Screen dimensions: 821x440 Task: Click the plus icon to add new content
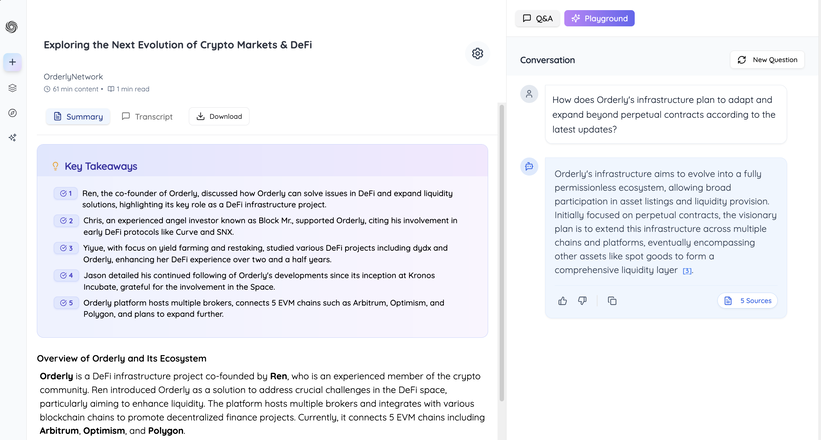[12, 62]
